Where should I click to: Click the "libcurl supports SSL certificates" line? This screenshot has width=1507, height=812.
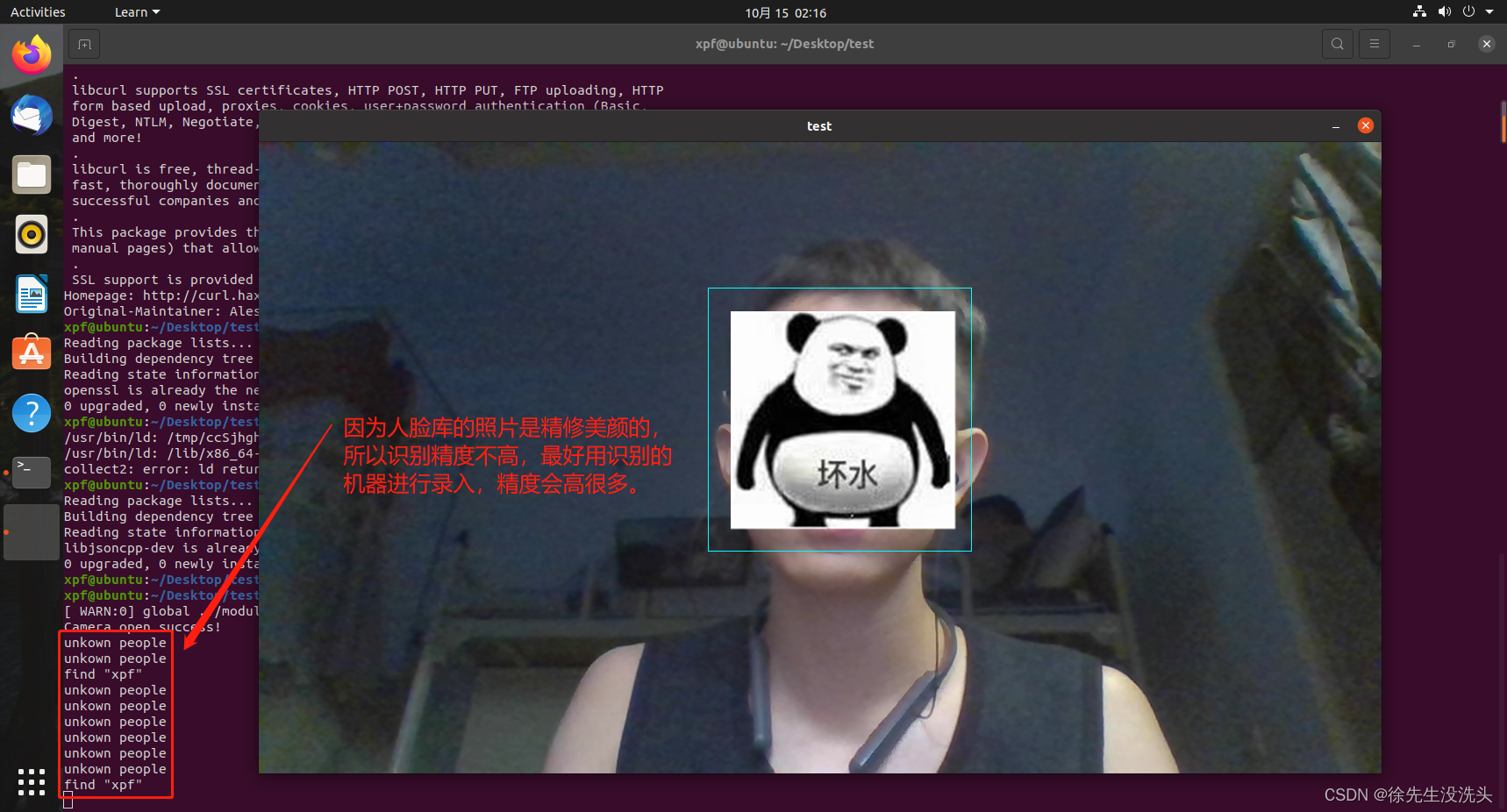pos(368,90)
